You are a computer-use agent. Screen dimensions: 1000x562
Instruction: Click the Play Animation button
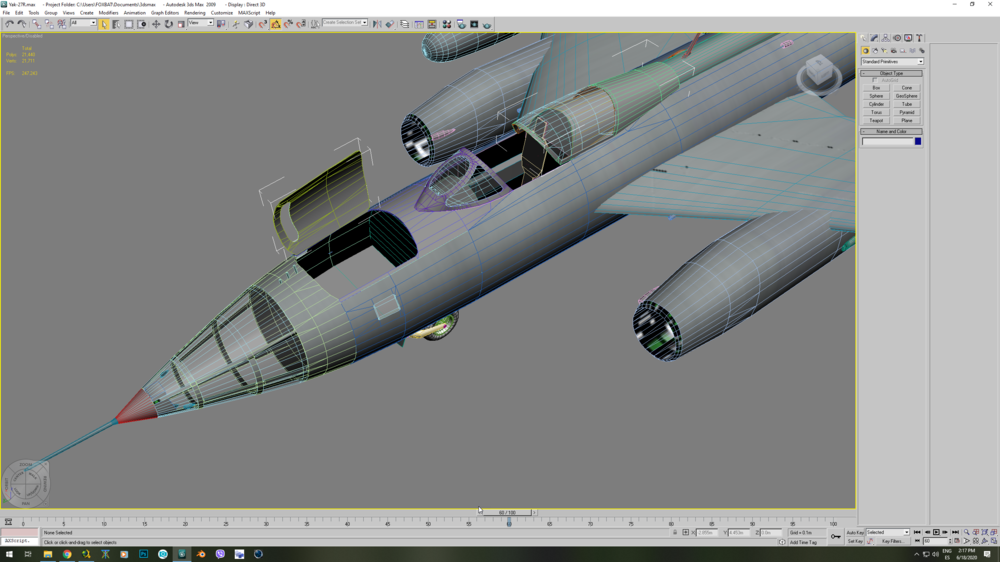(936, 532)
